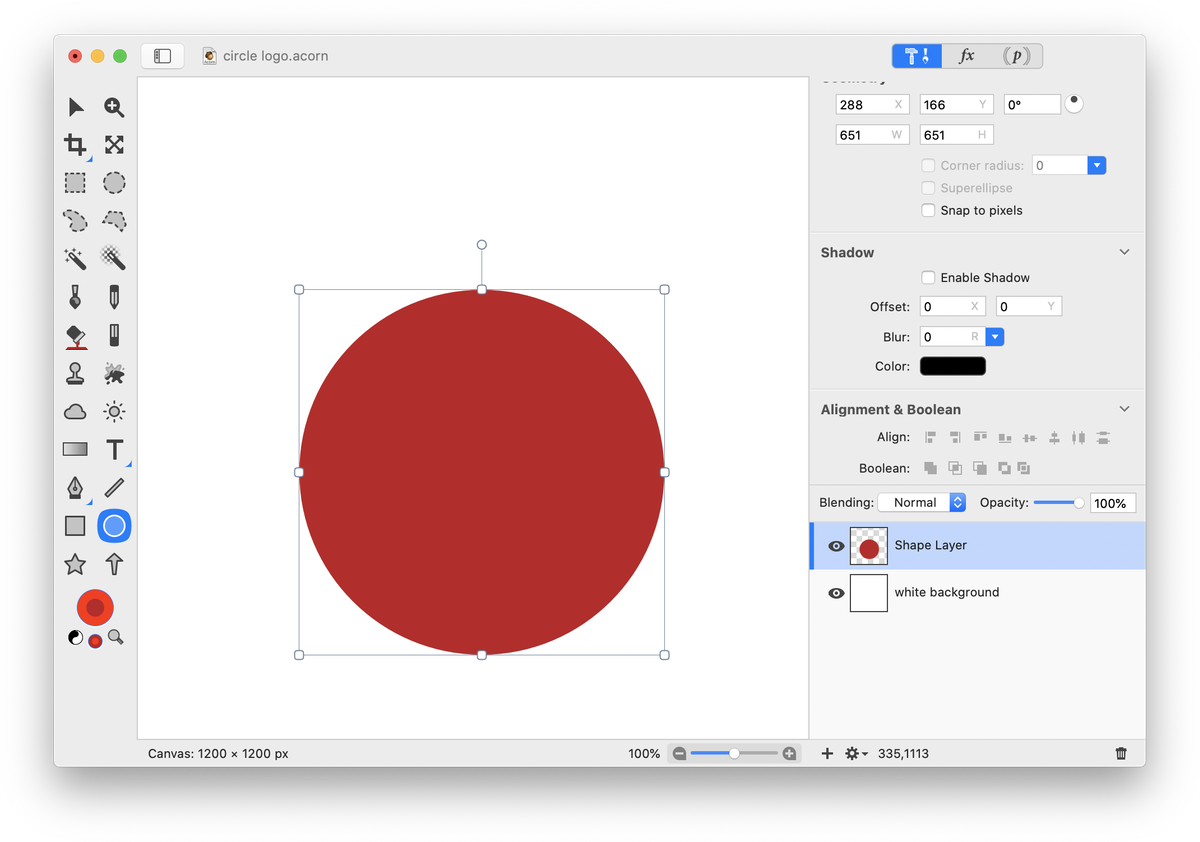
Task: Hide the Shape Layer with eye icon
Action: pyautogui.click(x=836, y=546)
